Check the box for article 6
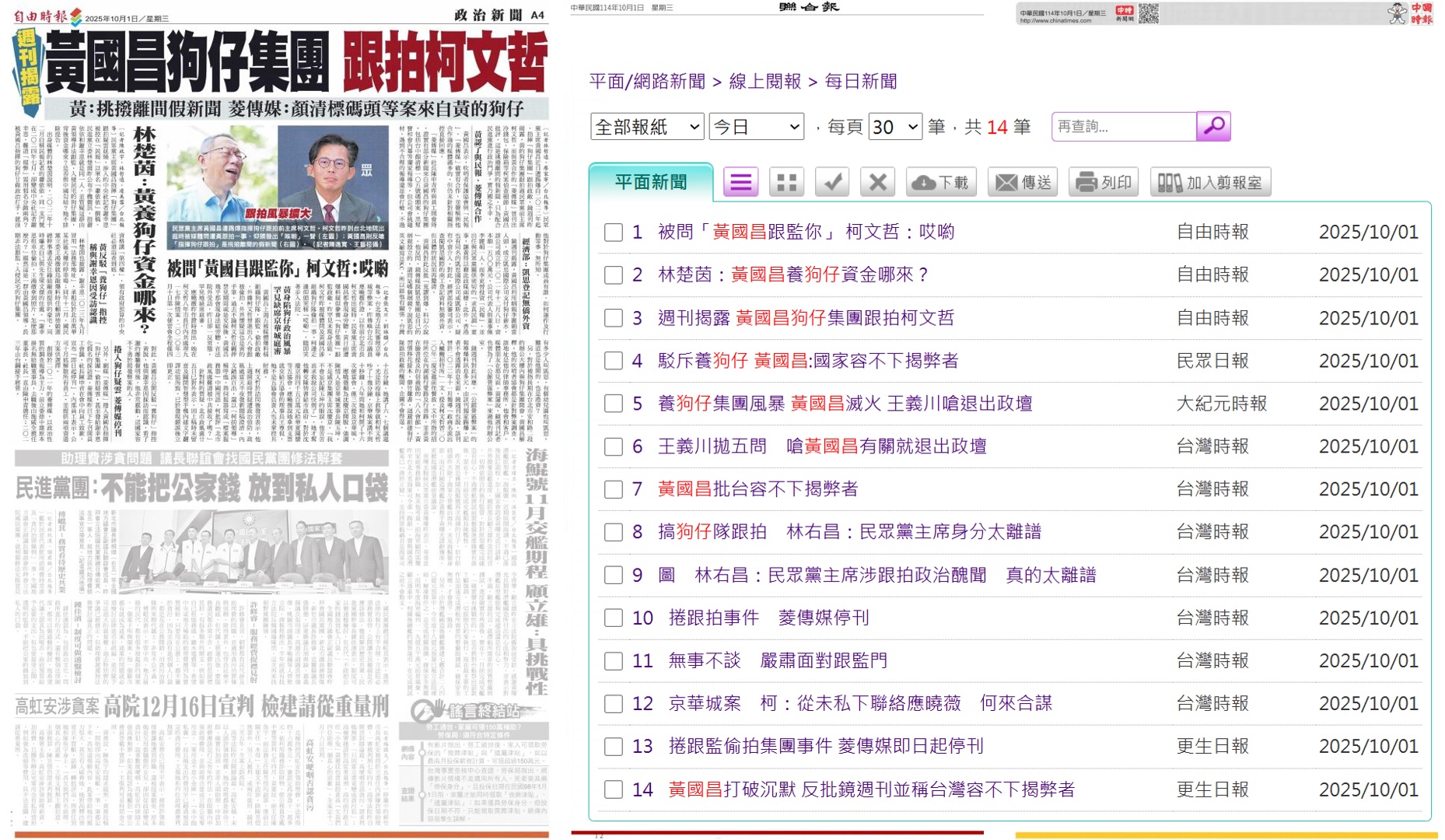1445x840 pixels. click(x=614, y=446)
